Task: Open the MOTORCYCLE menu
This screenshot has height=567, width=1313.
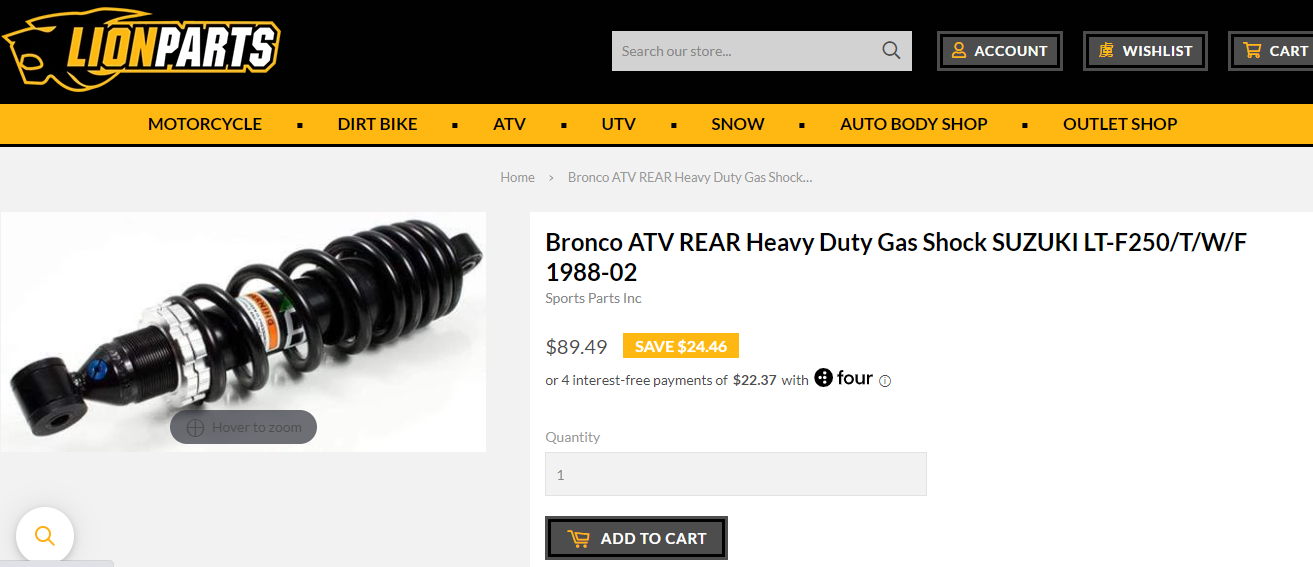Action: coord(205,124)
